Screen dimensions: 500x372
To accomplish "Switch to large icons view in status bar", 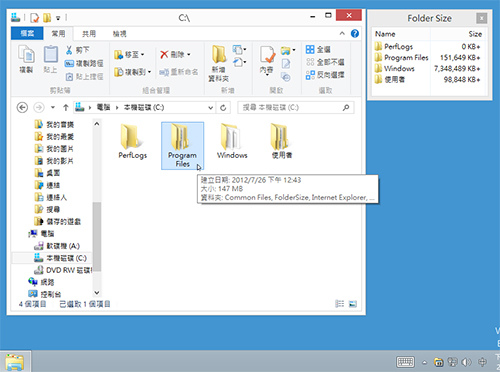I will pyautogui.click(x=353, y=304).
